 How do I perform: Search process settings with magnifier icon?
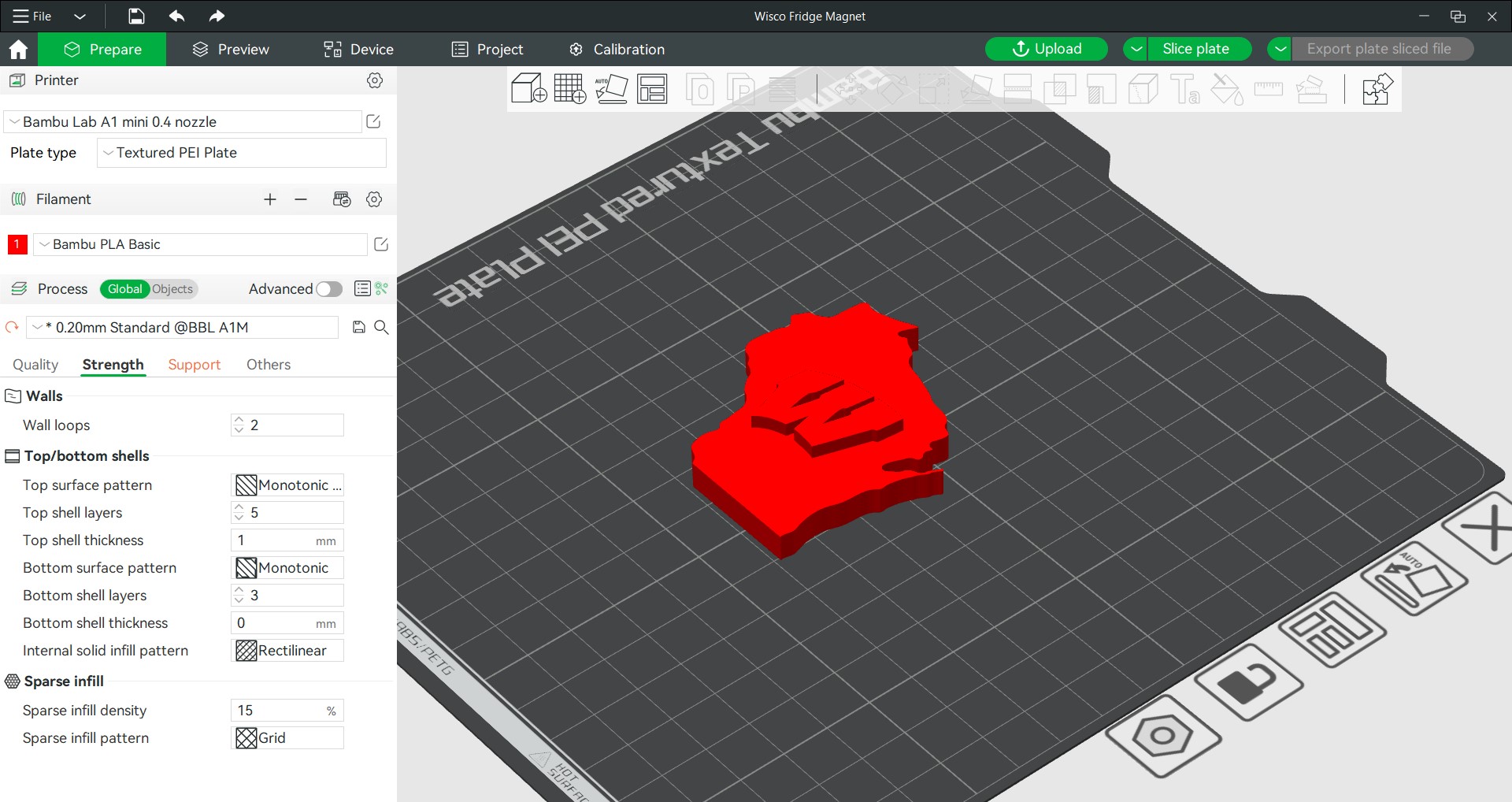coord(381,328)
